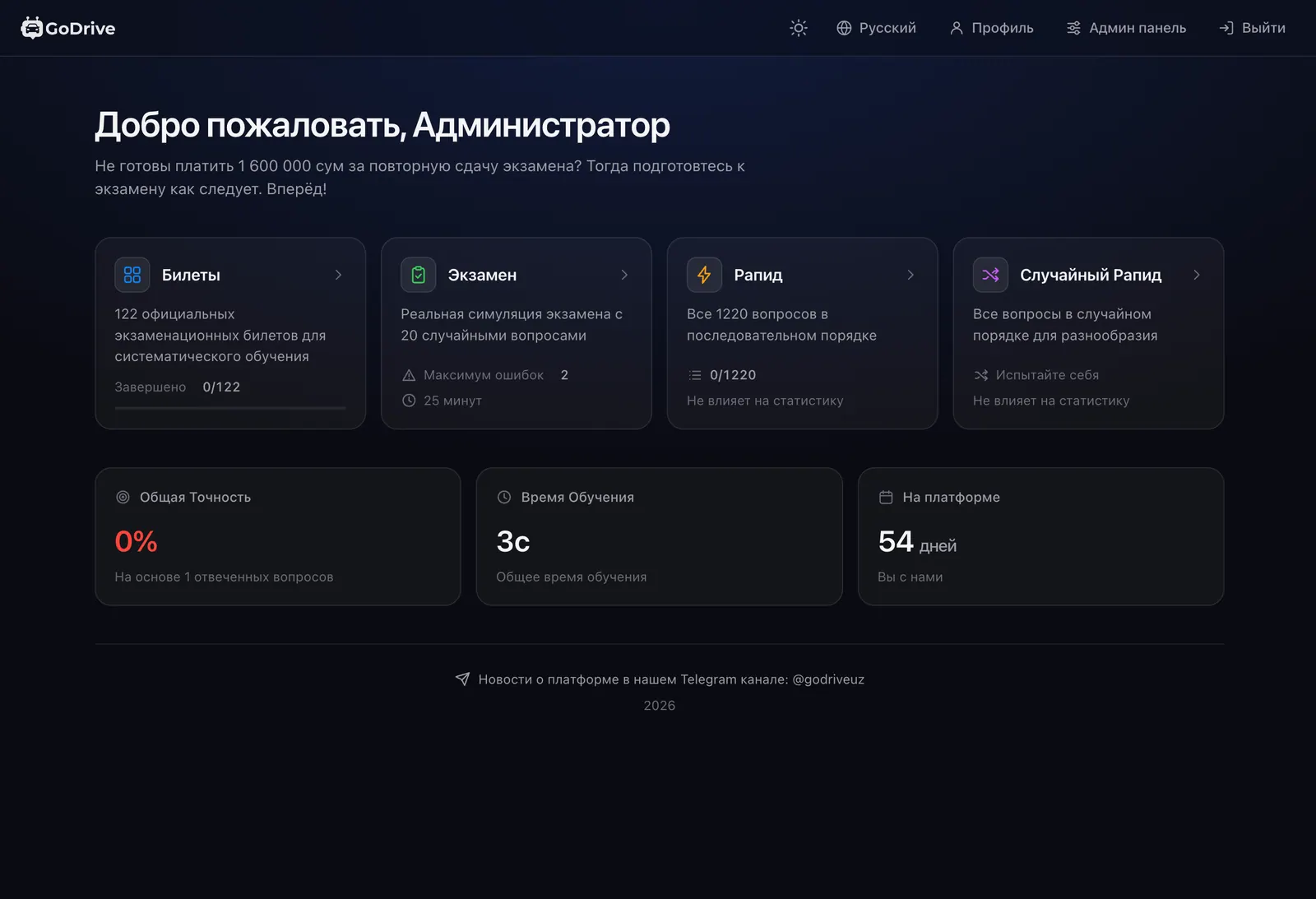Click the yellow lightning Рапид icon
The height and width of the screenshot is (899, 1316).
704,275
